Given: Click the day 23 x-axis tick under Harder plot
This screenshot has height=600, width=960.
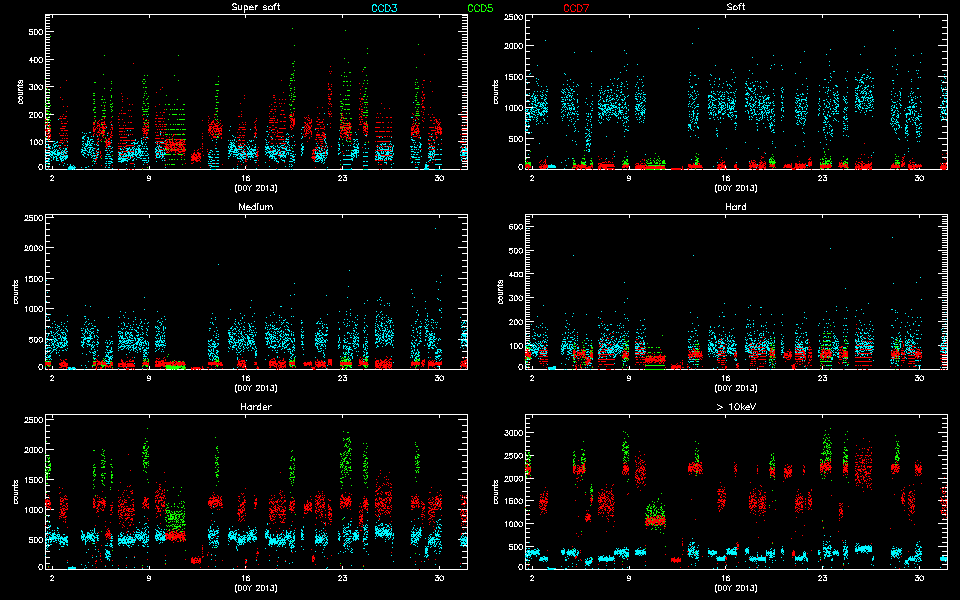Looking at the screenshot, I should point(343,577).
